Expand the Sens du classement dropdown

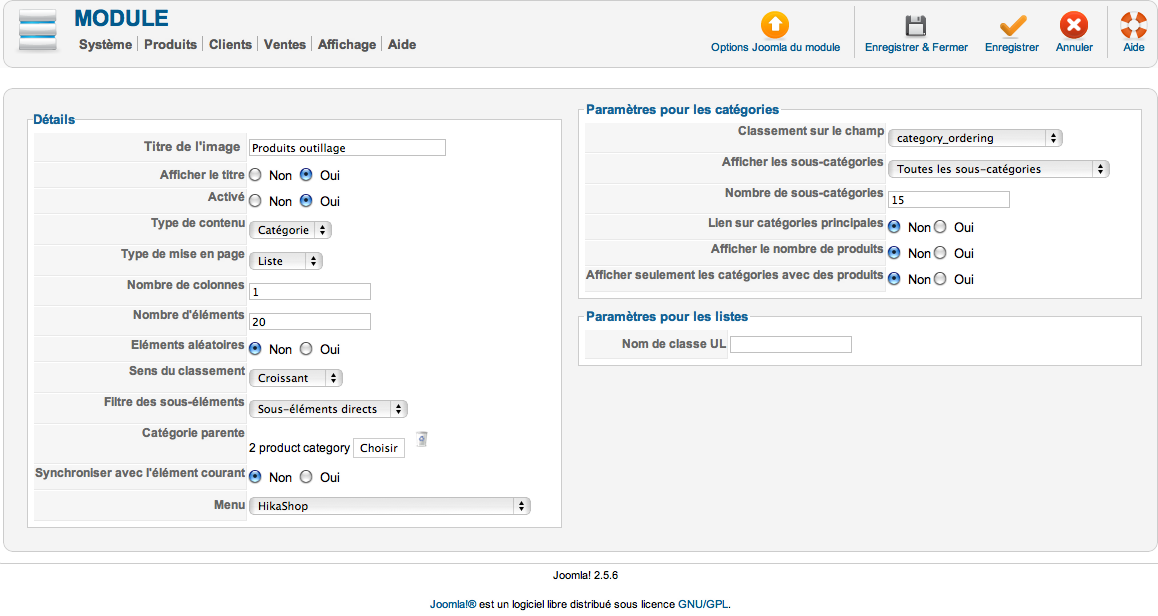295,378
